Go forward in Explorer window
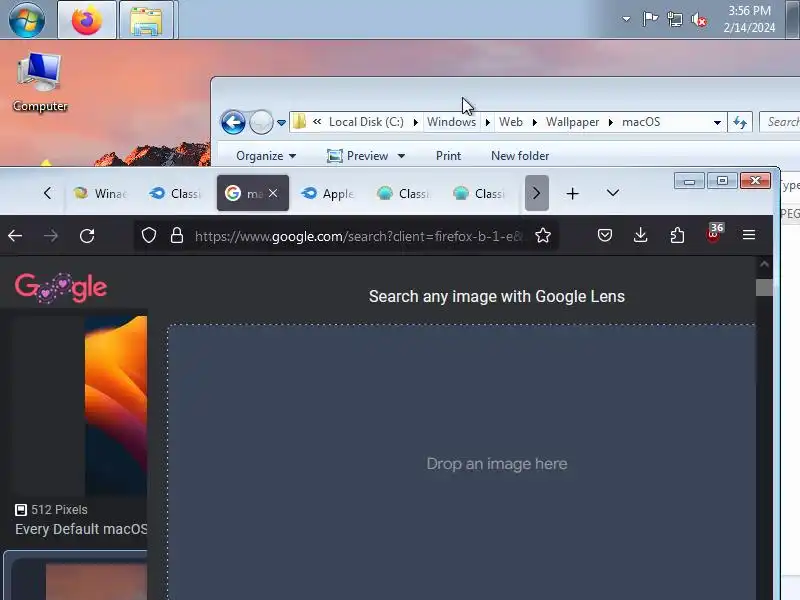 tap(261, 122)
